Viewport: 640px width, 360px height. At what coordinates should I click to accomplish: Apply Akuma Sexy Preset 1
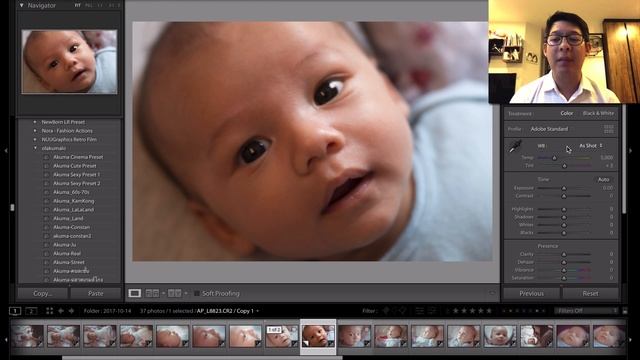point(76,174)
